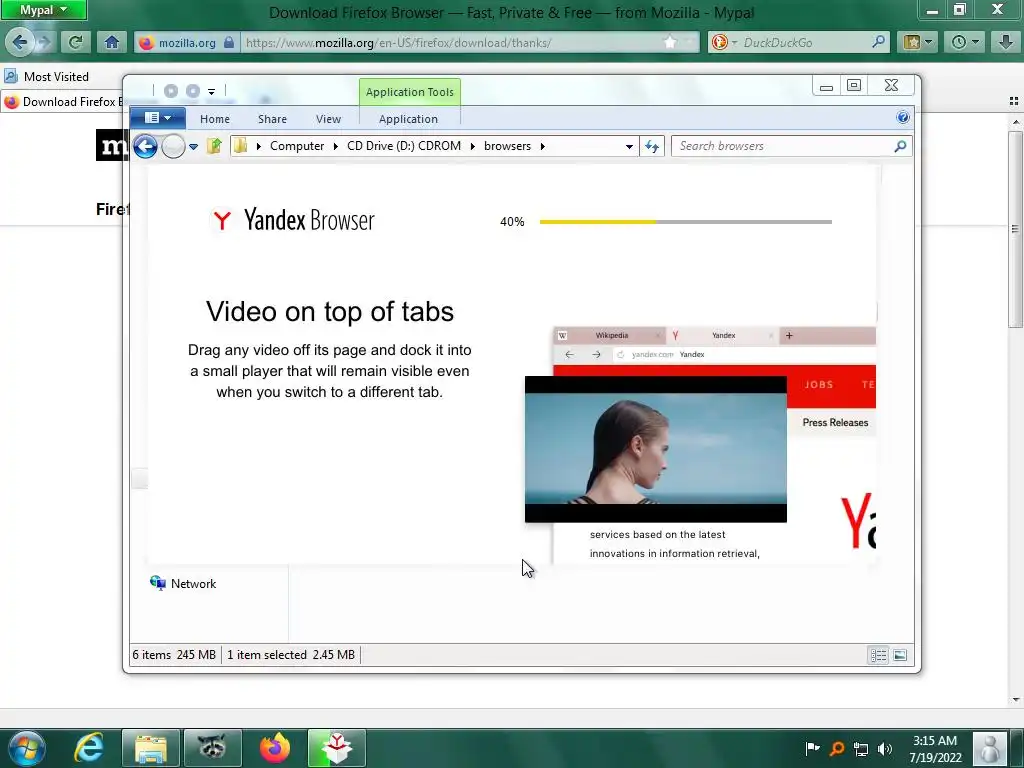Image resolution: width=1024 pixels, height=768 pixels.
Task: Expand the arrow after Computer breadcrumb
Action: click(x=336, y=146)
